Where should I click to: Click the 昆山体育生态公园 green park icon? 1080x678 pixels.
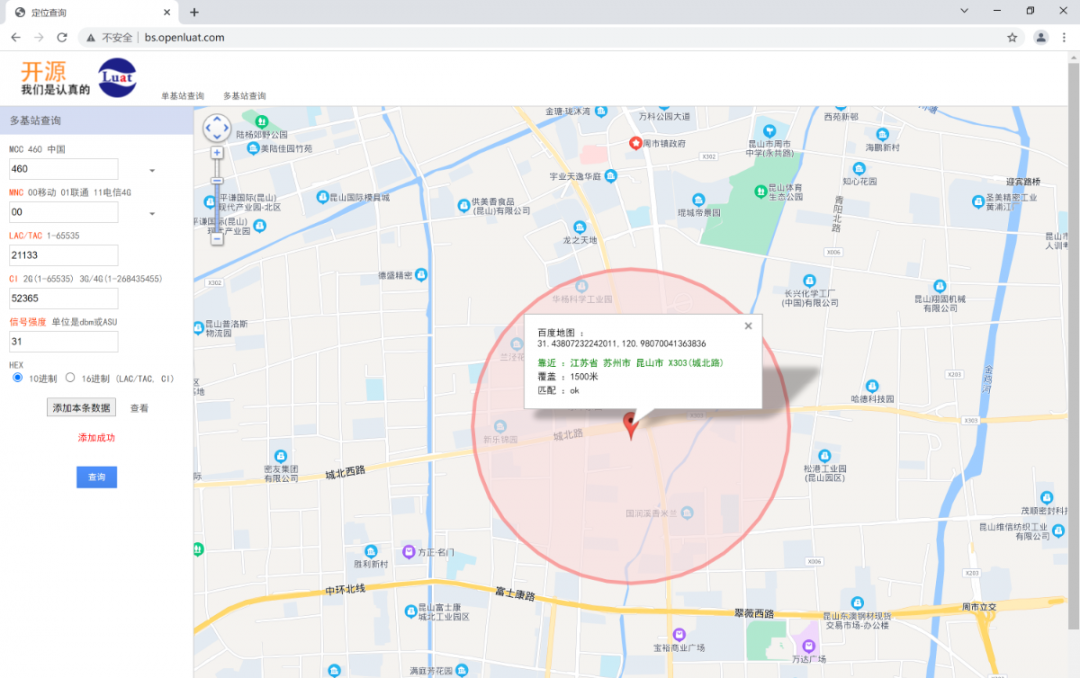760,191
